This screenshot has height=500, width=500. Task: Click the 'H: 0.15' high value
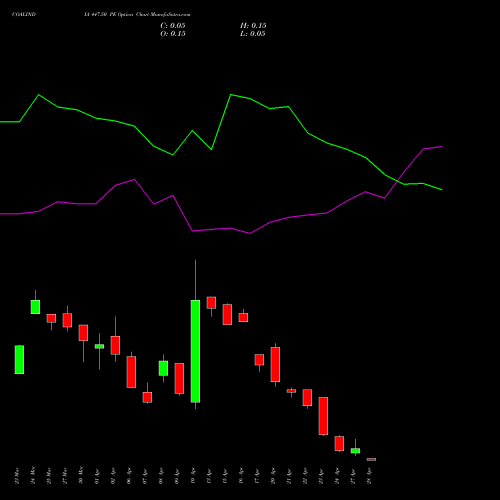pos(253,26)
